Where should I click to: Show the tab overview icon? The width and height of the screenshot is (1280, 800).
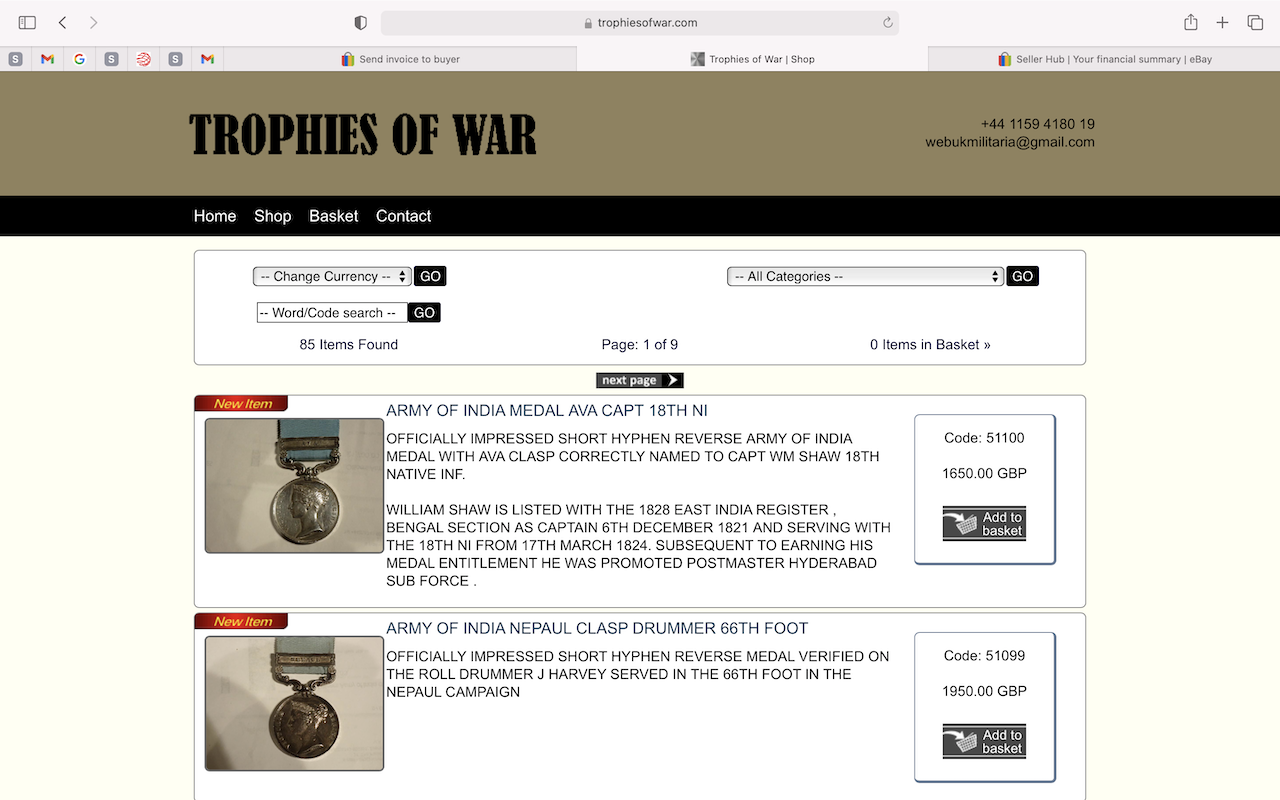1255,22
